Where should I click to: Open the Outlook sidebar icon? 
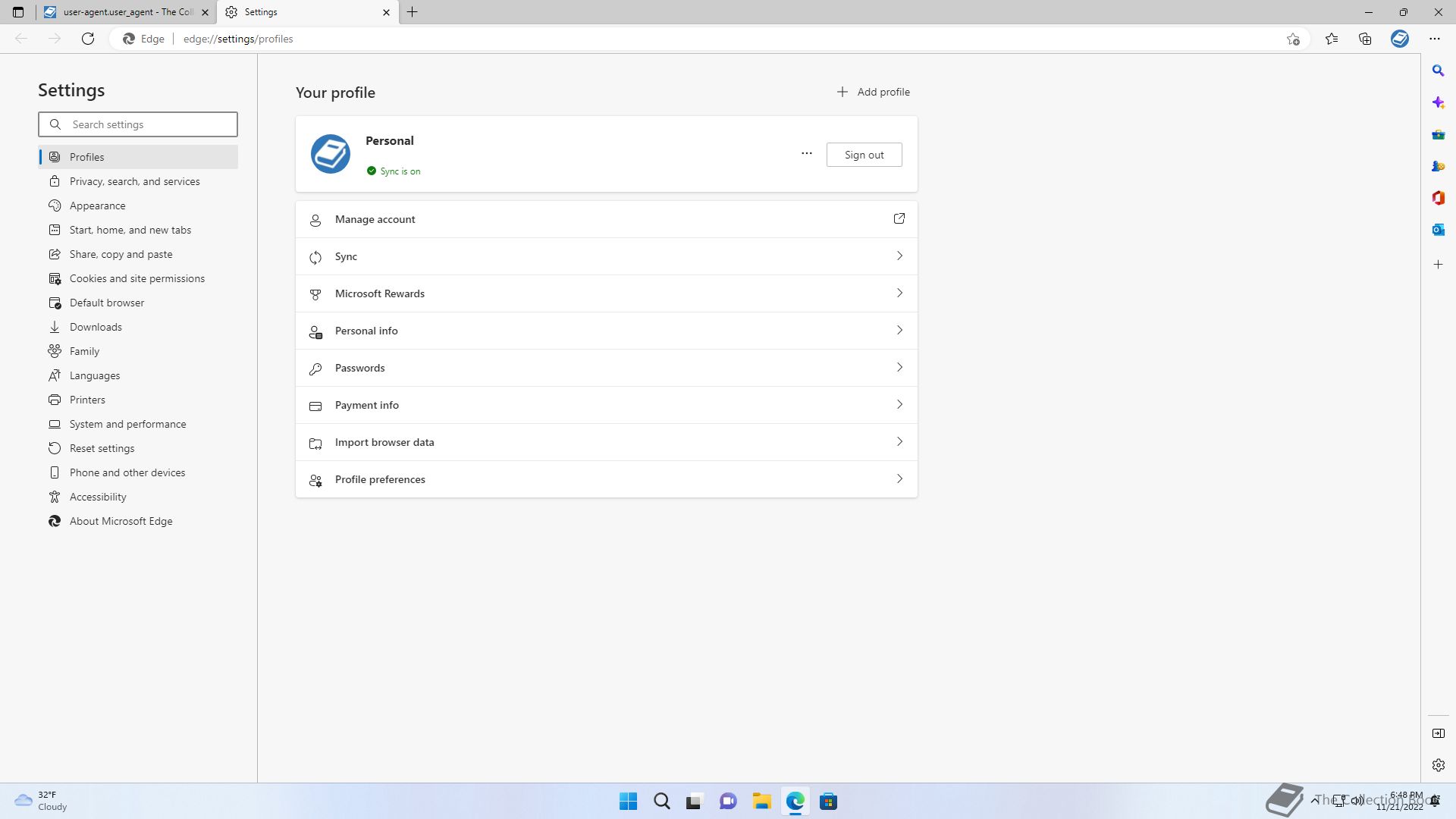point(1438,230)
